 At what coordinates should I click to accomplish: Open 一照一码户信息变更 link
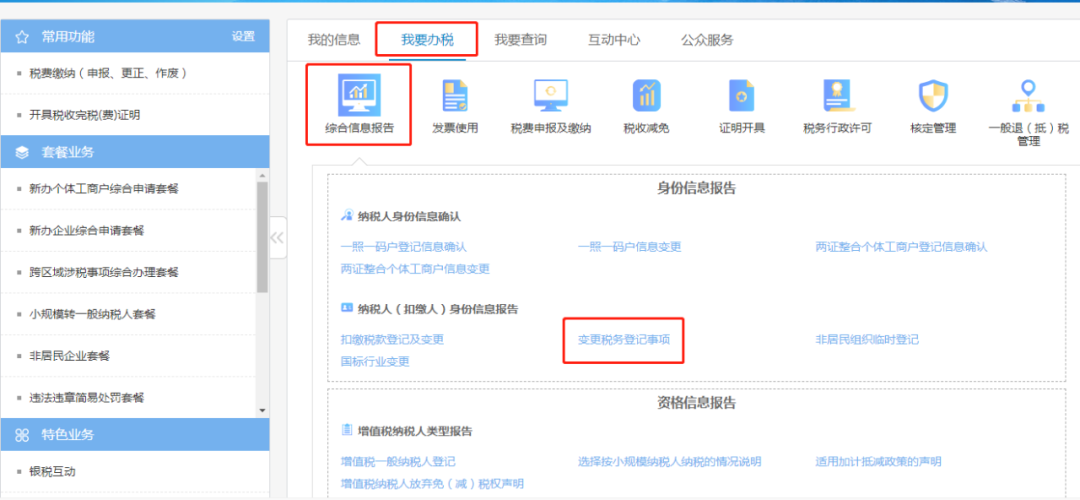[x=630, y=247]
